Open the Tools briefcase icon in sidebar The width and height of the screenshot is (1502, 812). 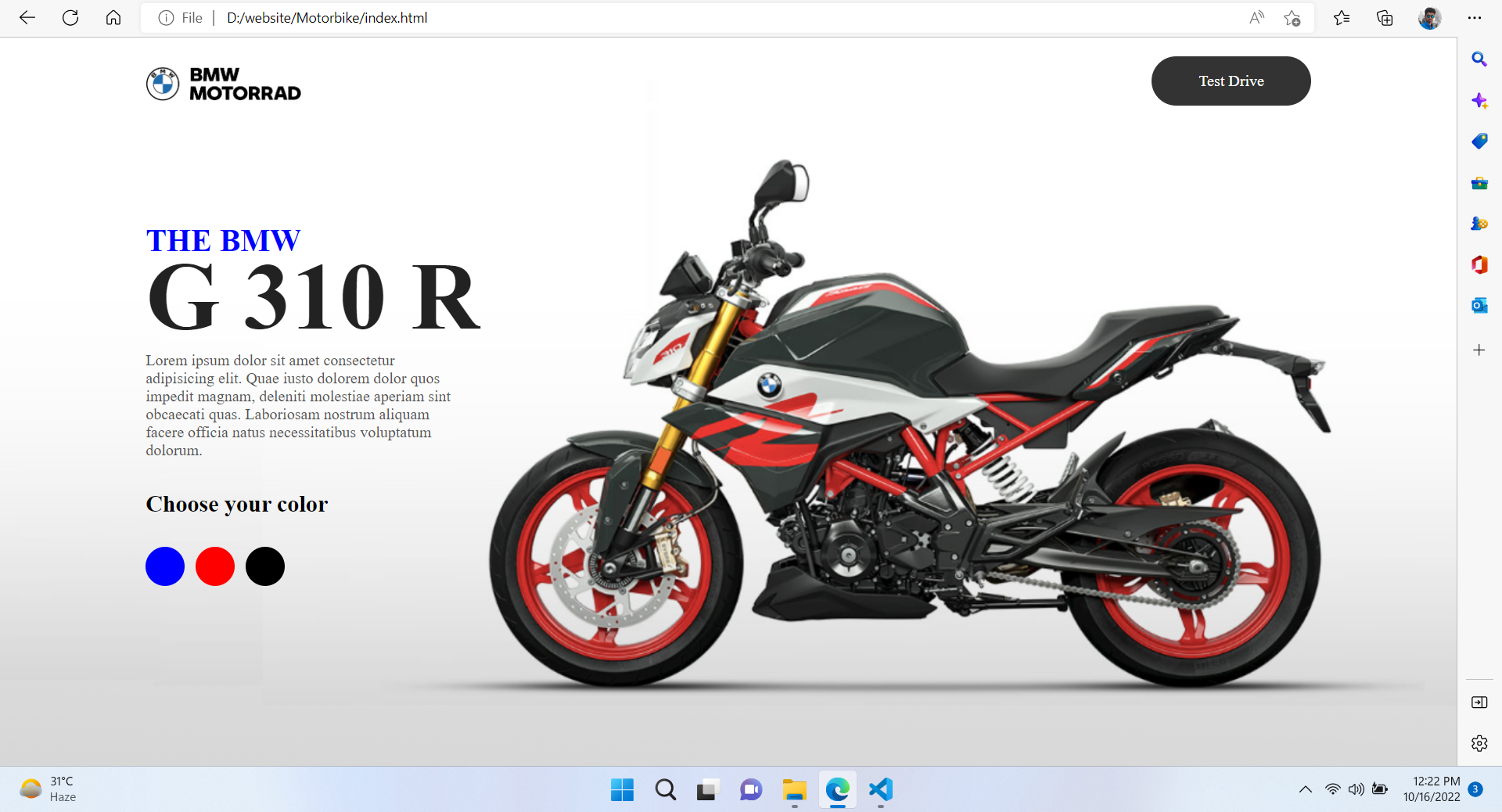tap(1479, 183)
